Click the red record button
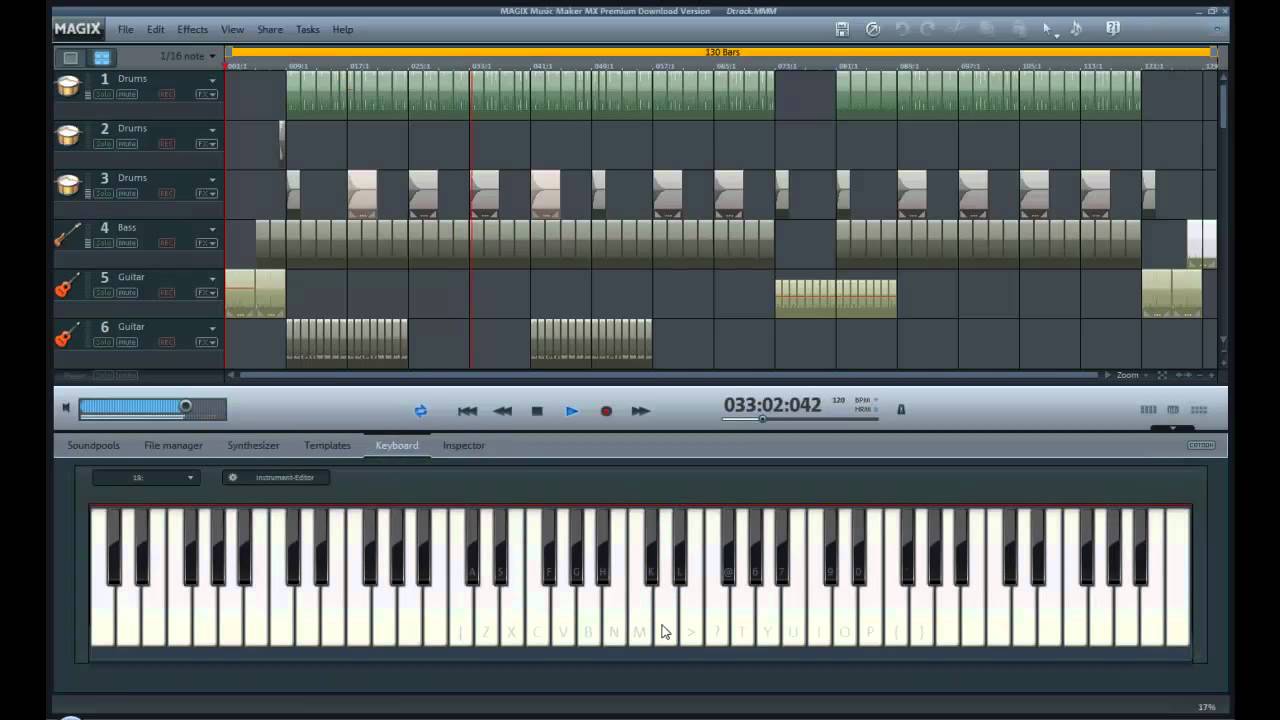The height and width of the screenshot is (720, 1280). (x=606, y=411)
